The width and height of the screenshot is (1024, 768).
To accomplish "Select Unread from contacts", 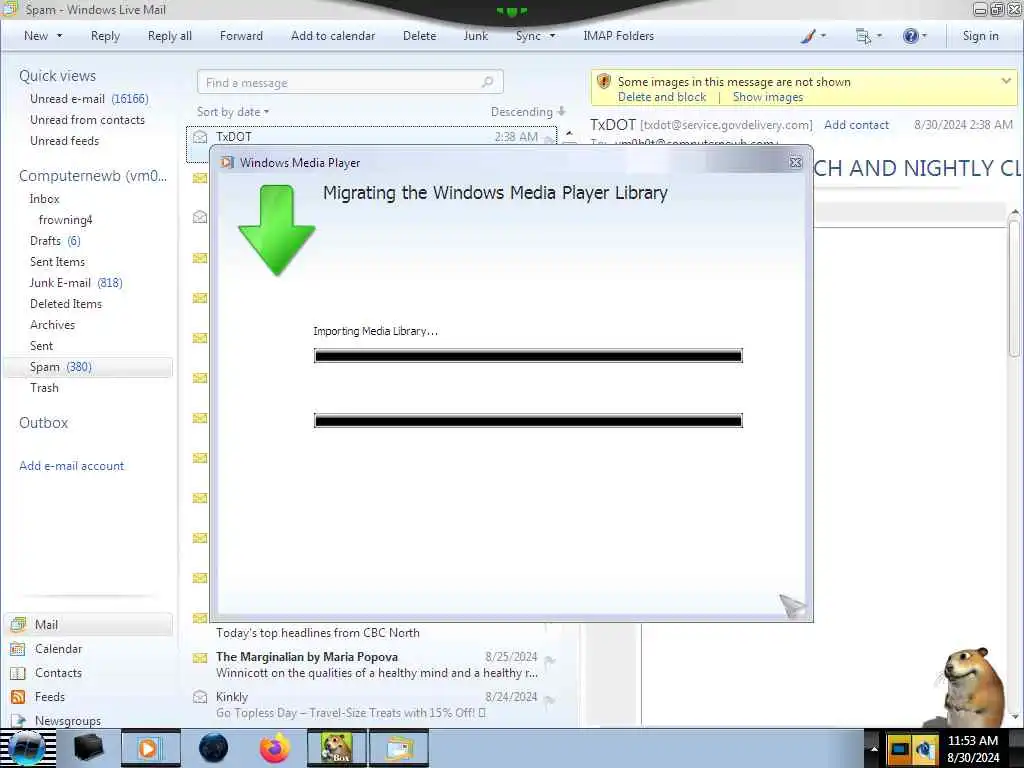I will coord(88,120).
